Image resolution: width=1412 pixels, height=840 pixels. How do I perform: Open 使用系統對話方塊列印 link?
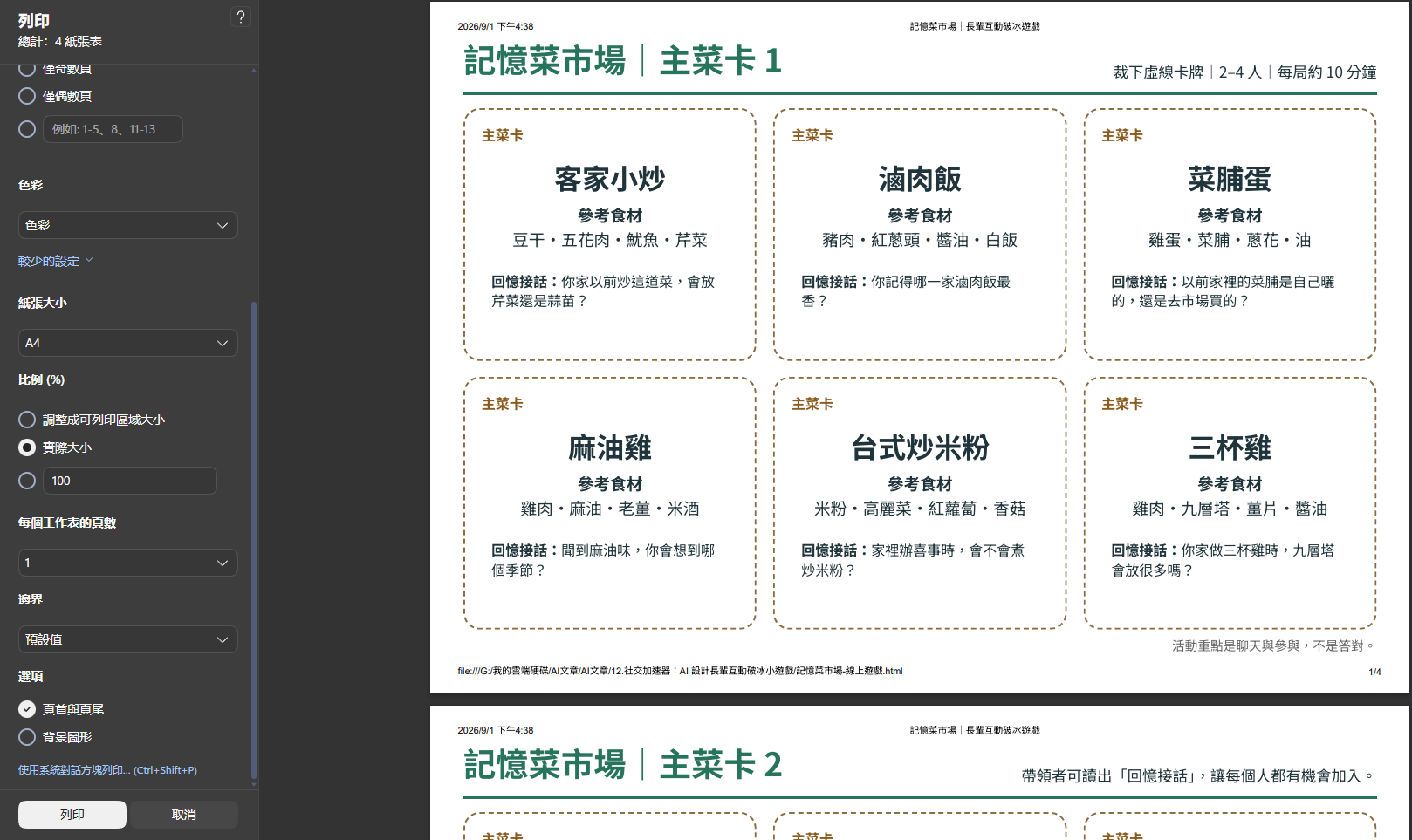pyautogui.click(x=107, y=770)
